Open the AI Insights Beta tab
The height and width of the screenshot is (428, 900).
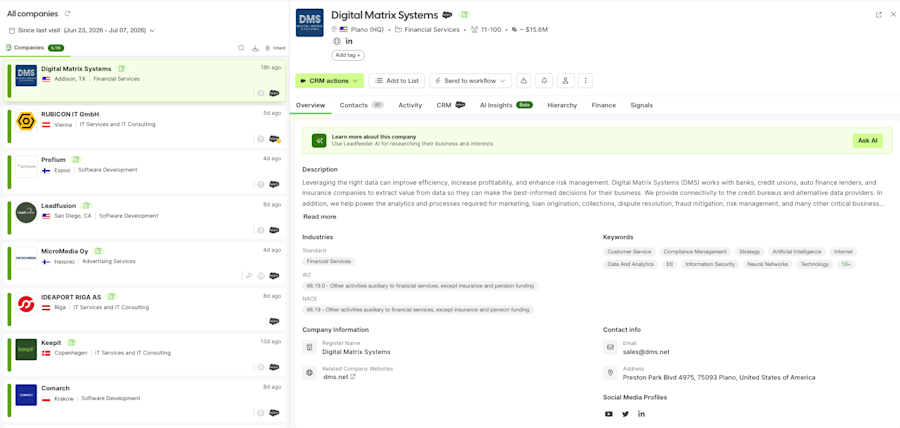pos(506,105)
